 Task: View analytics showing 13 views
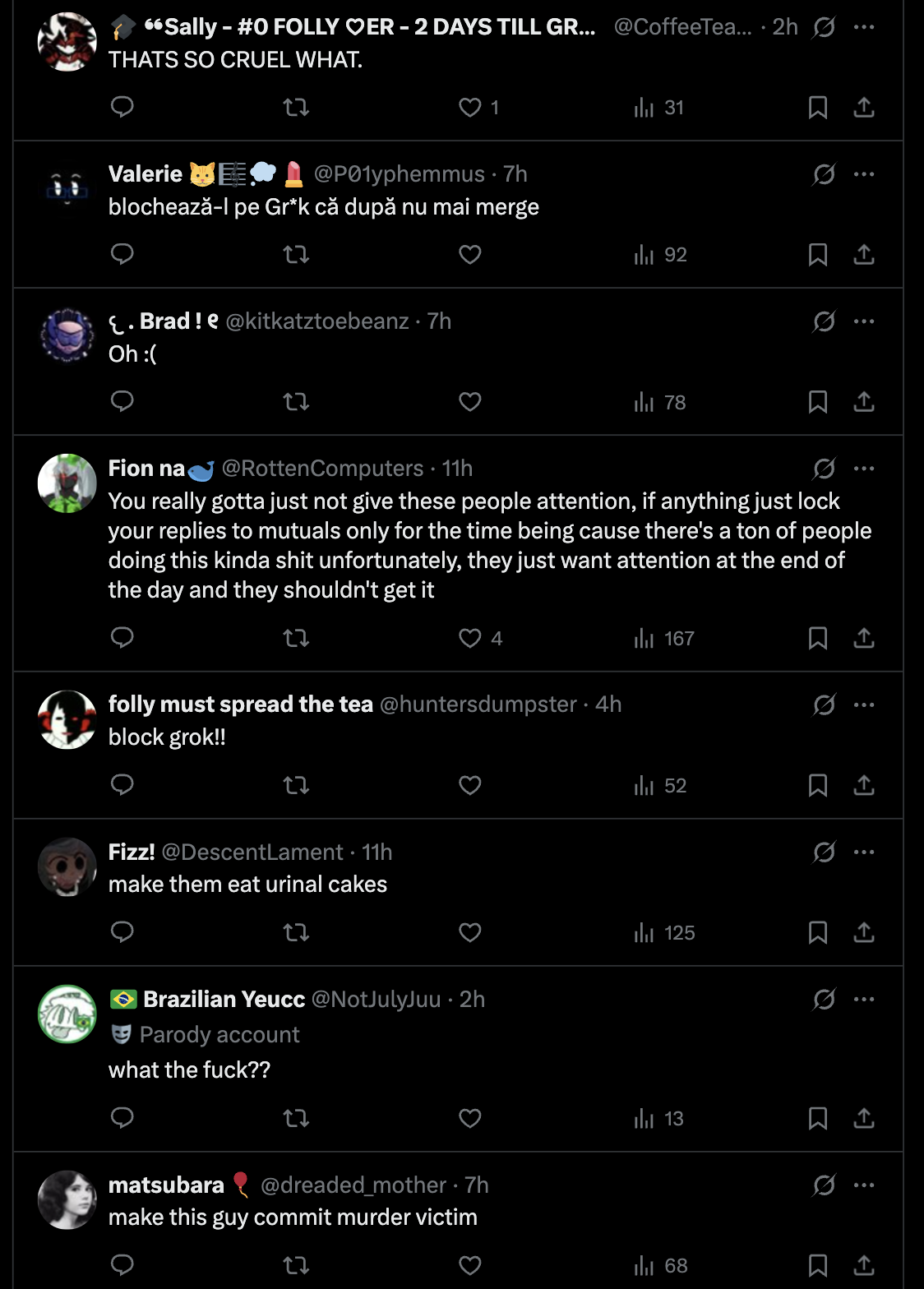tap(659, 1119)
